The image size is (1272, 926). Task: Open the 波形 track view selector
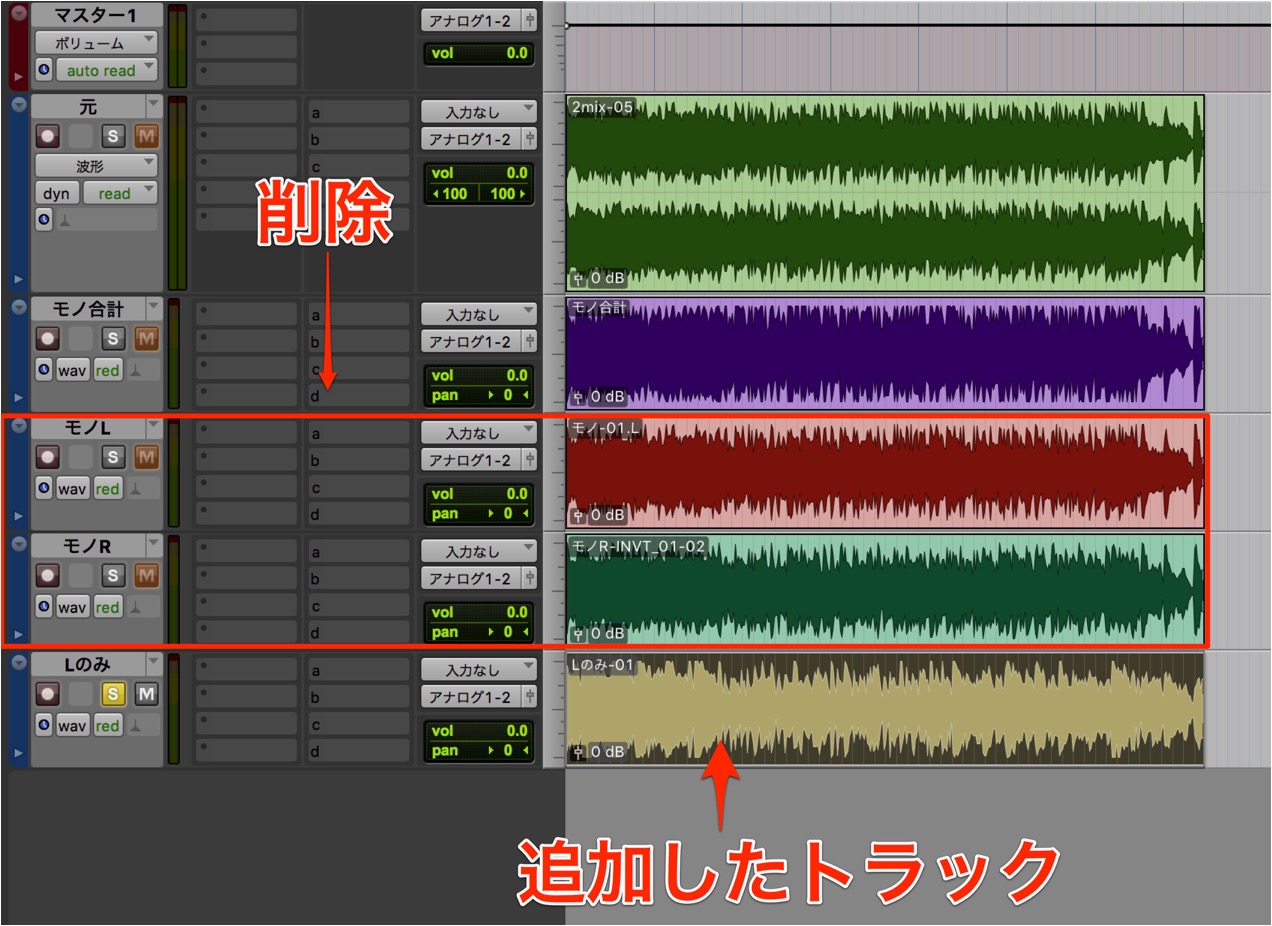(x=96, y=165)
